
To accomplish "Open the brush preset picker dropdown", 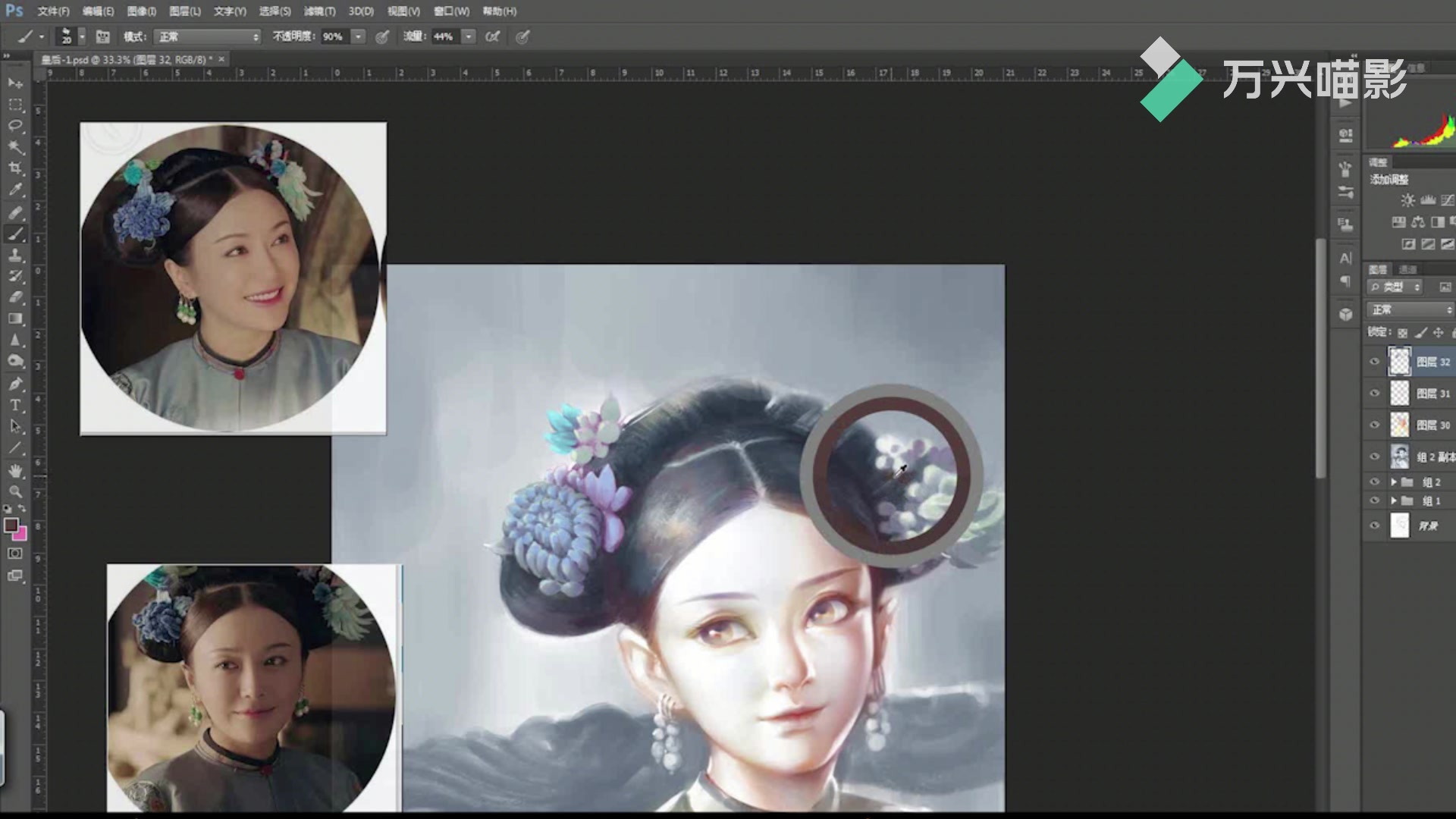I will pos(82,36).
